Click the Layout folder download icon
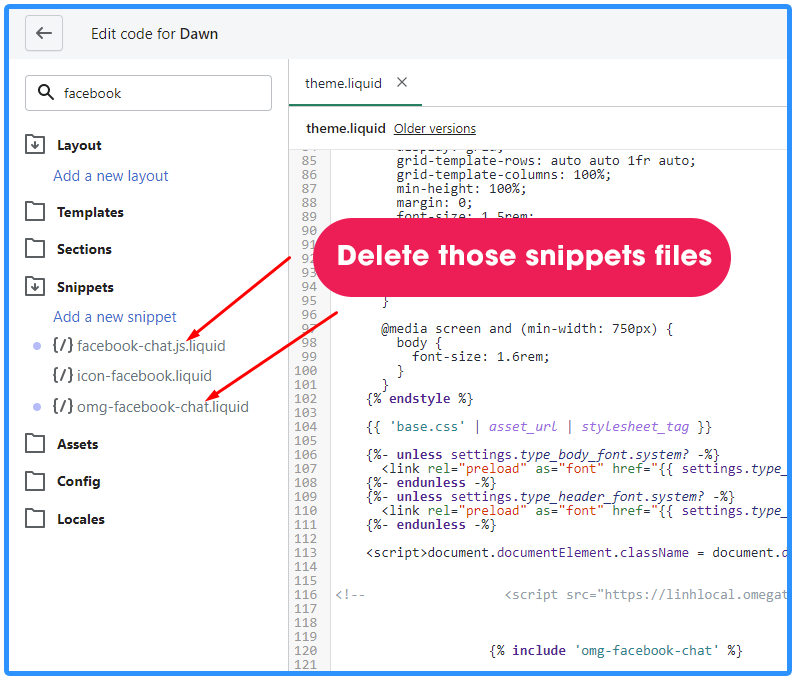This screenshot has height=680, width=796. point(35,145)
